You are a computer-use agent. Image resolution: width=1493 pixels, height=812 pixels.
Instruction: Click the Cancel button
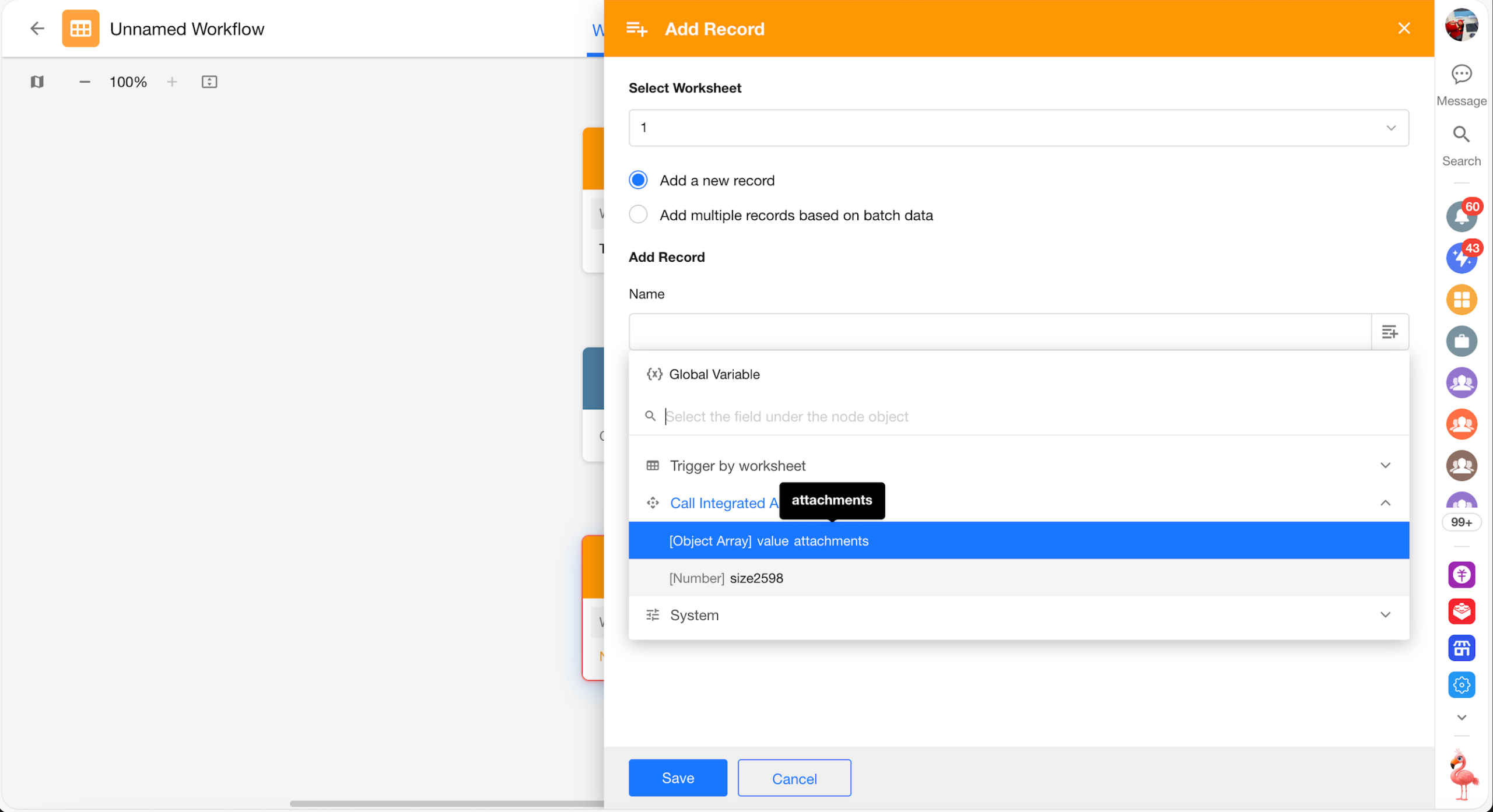(794, 778)
